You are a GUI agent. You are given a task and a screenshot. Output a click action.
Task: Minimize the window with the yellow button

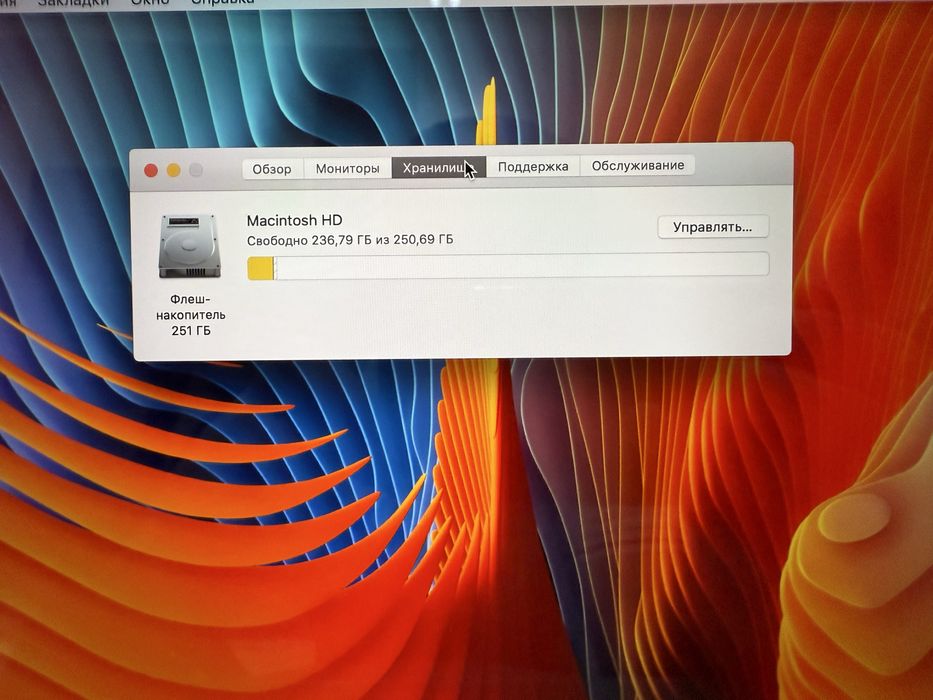[x=174, y=171]
